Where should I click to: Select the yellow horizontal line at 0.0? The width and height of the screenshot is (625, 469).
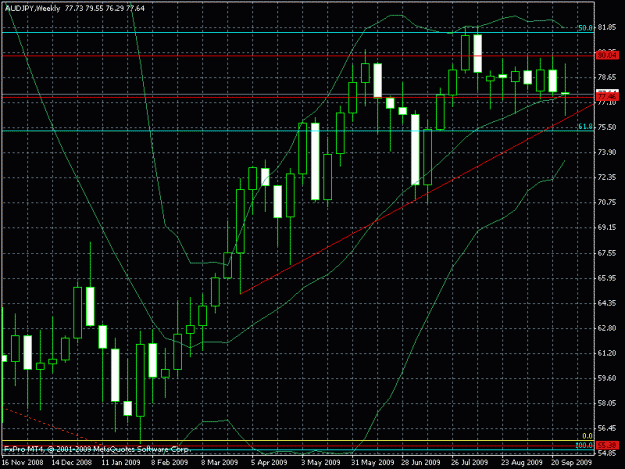(x=298, y=441)
